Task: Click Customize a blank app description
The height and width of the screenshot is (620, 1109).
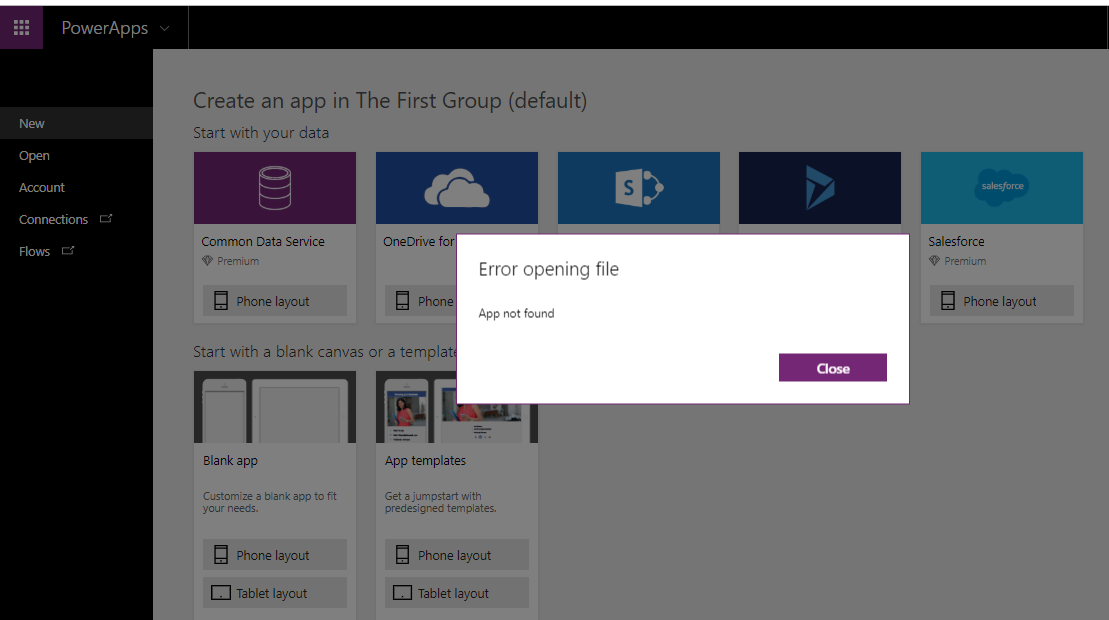Action: 269,502
